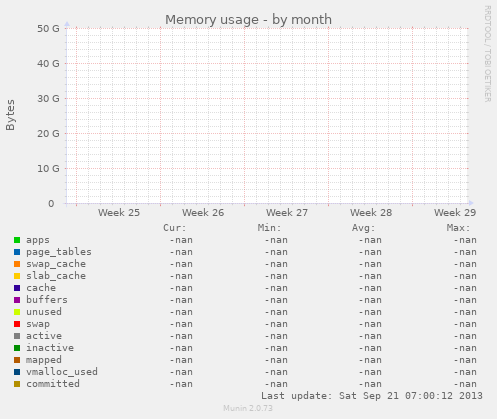
Task: Click the '50 G' axis value
Action: (x=48, y=29)
